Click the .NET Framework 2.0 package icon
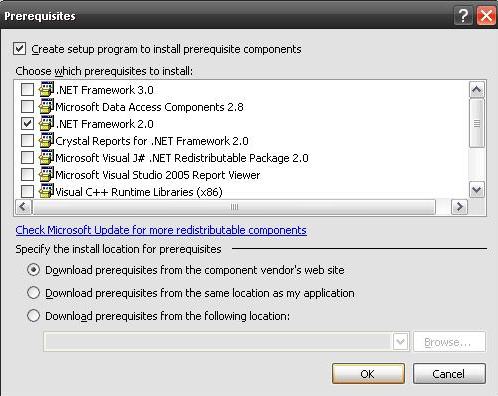 pyautogui.click(x=46, y=123)
